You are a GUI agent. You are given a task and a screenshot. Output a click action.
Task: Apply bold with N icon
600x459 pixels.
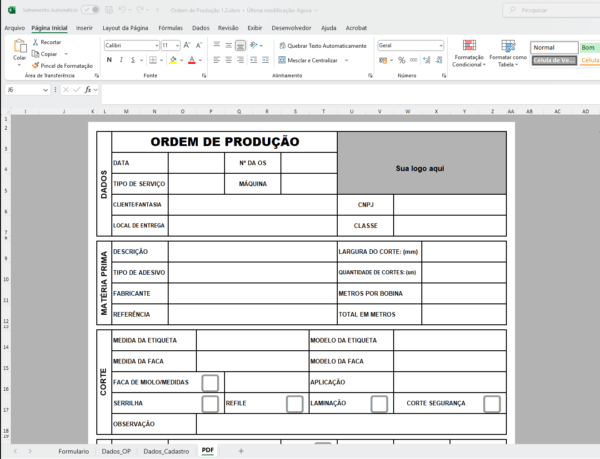coord(109,60)
